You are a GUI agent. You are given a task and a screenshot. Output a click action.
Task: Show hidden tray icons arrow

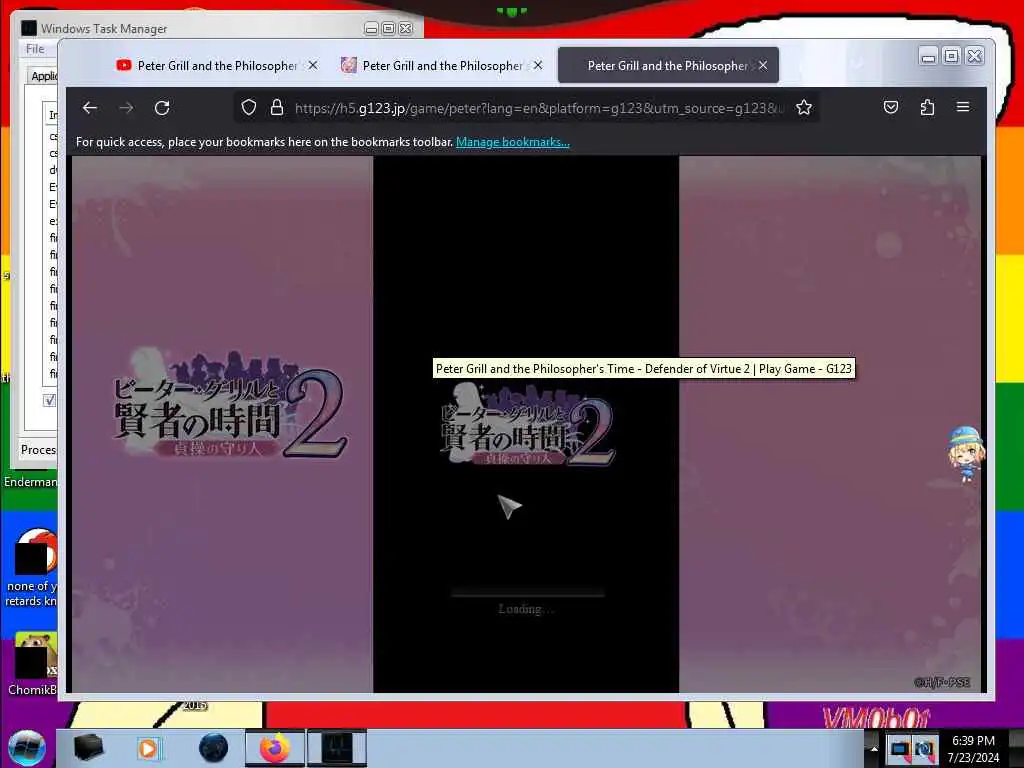874,748
